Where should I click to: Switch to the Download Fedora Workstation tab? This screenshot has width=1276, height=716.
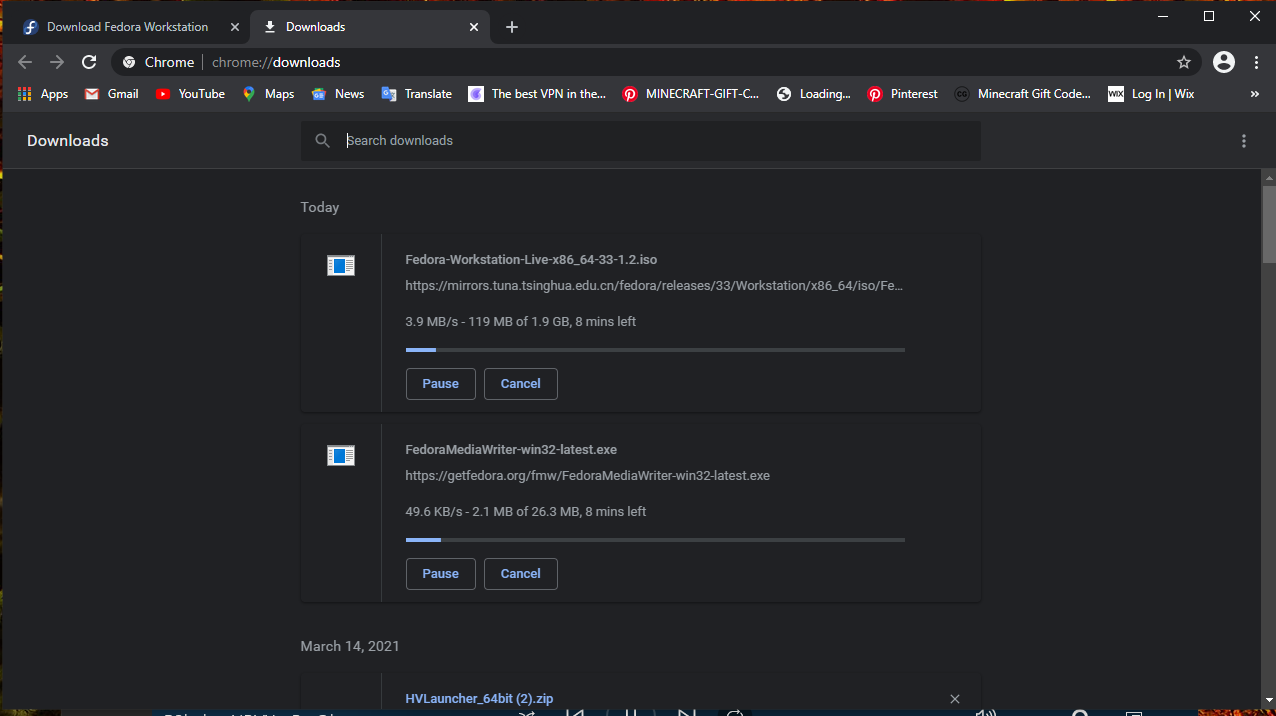tap(130, 27)
